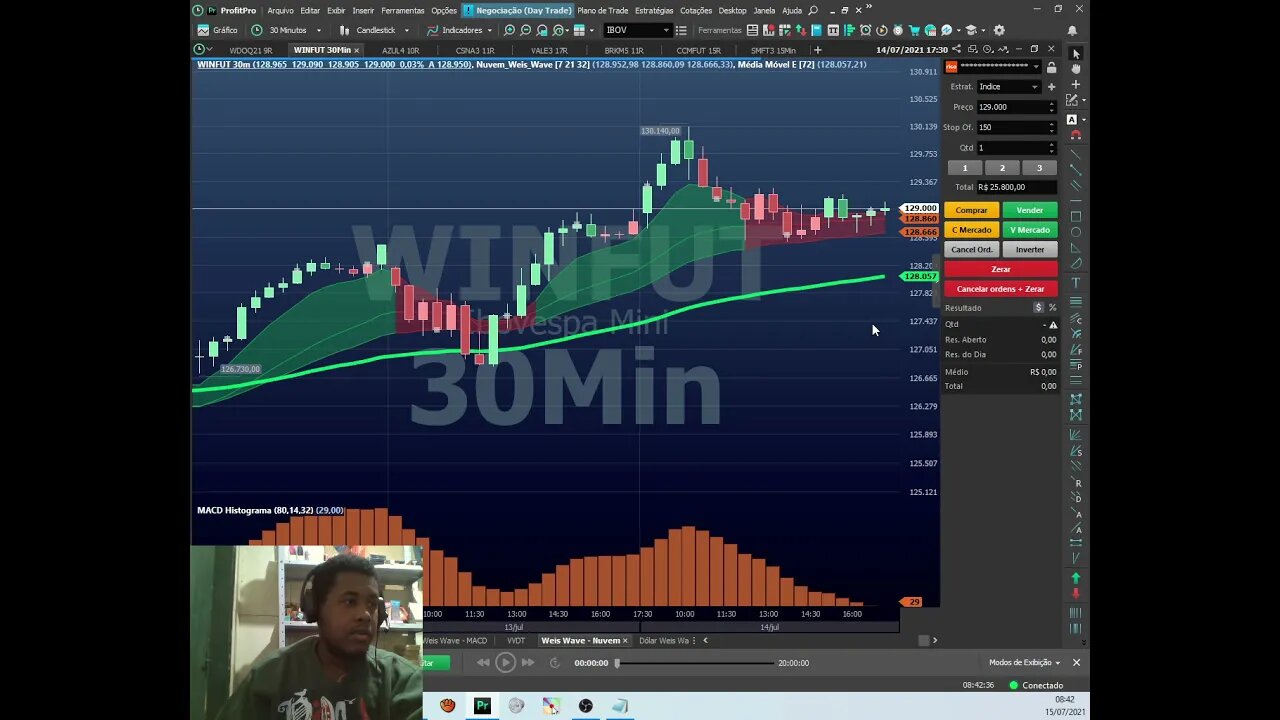
Task: Click the C Mercado button
Action: 971,230
